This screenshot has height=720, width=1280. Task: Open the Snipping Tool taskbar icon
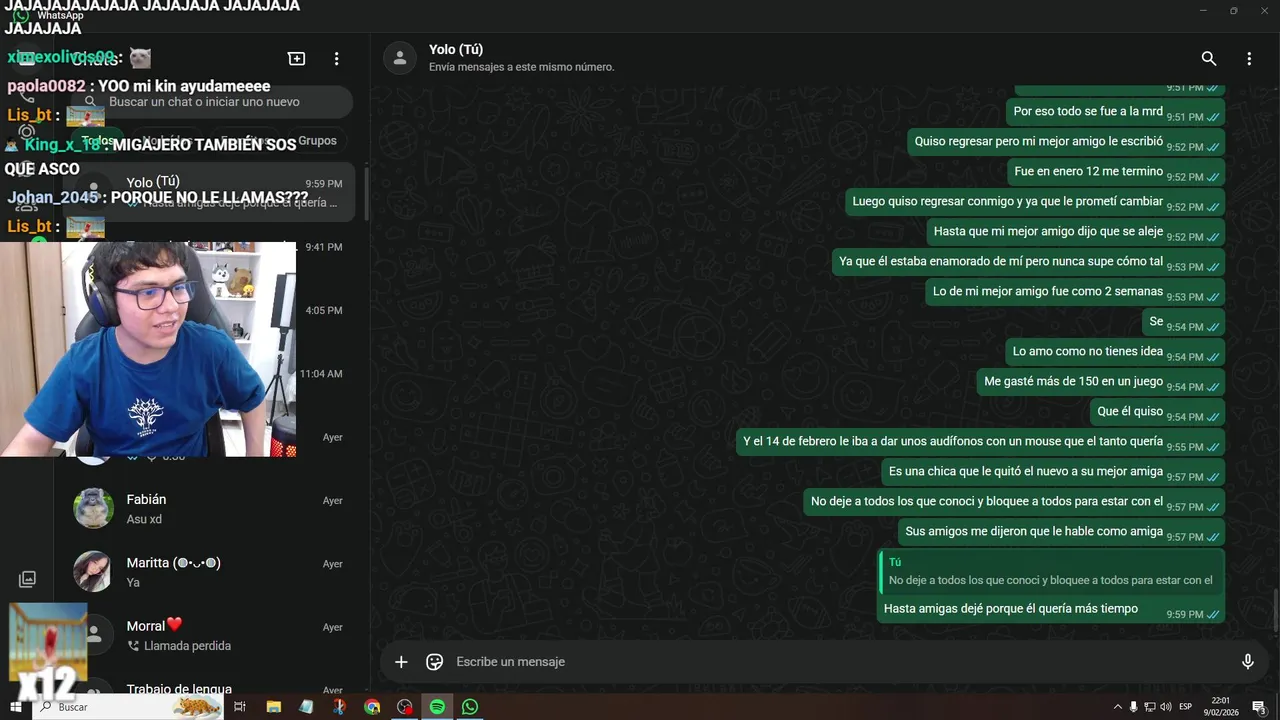(x=339, y=707)
